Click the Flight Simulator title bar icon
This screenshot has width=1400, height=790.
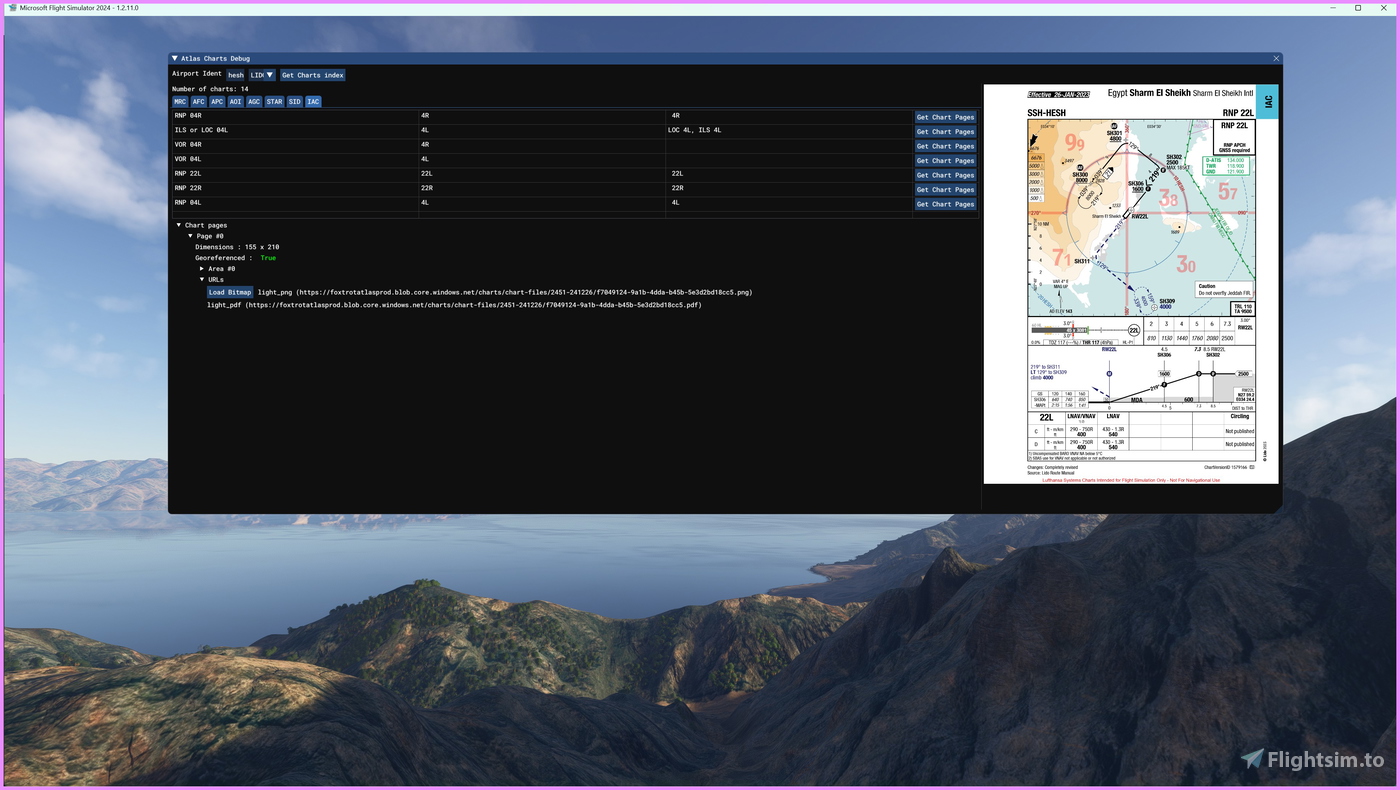point(11,7)
